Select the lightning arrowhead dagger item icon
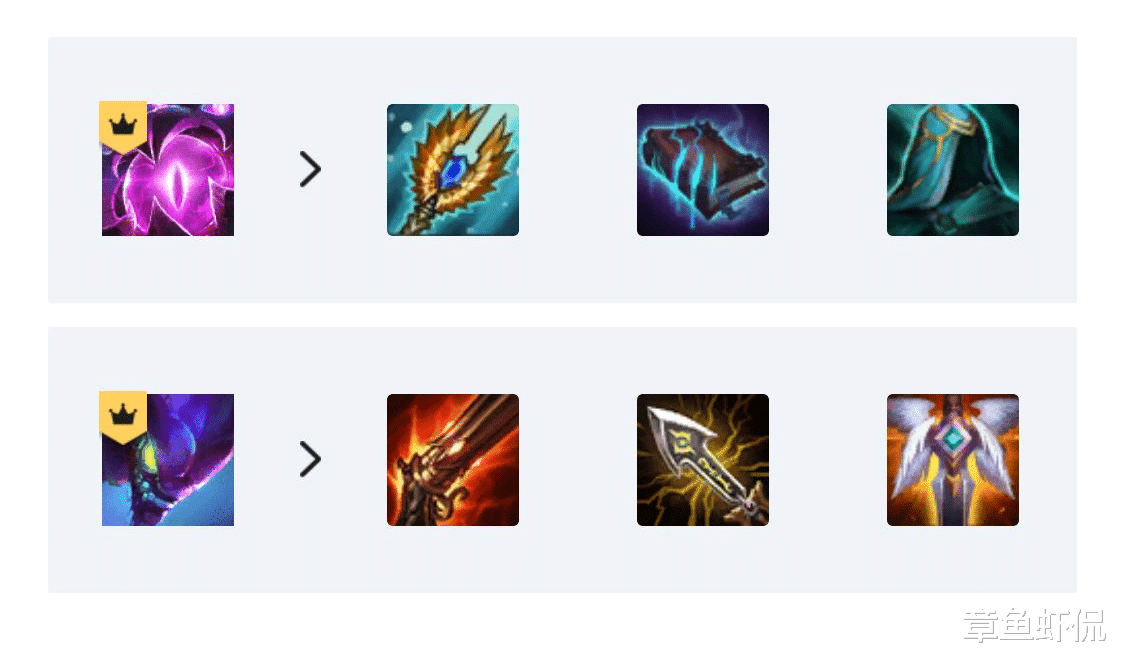Viewport: 1125px width, 666px height. (702, 460)
